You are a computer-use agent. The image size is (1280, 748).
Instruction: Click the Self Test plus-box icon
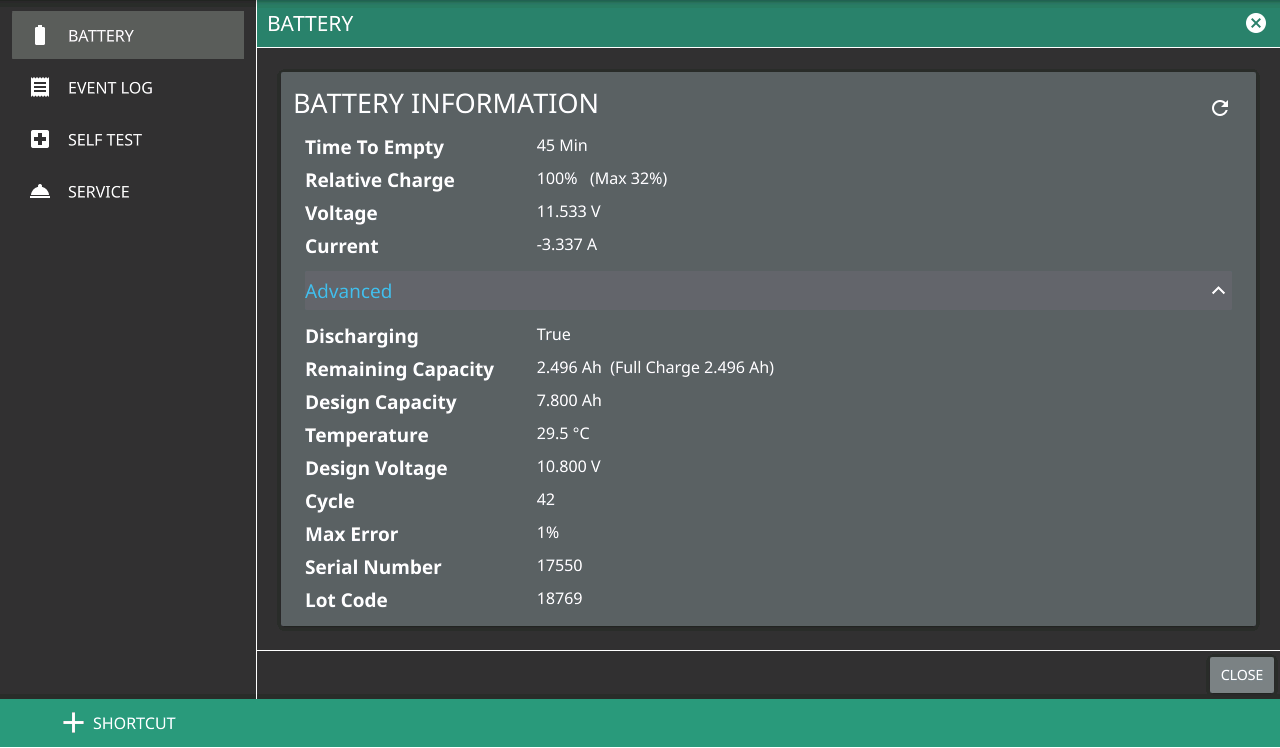point(40,140)
